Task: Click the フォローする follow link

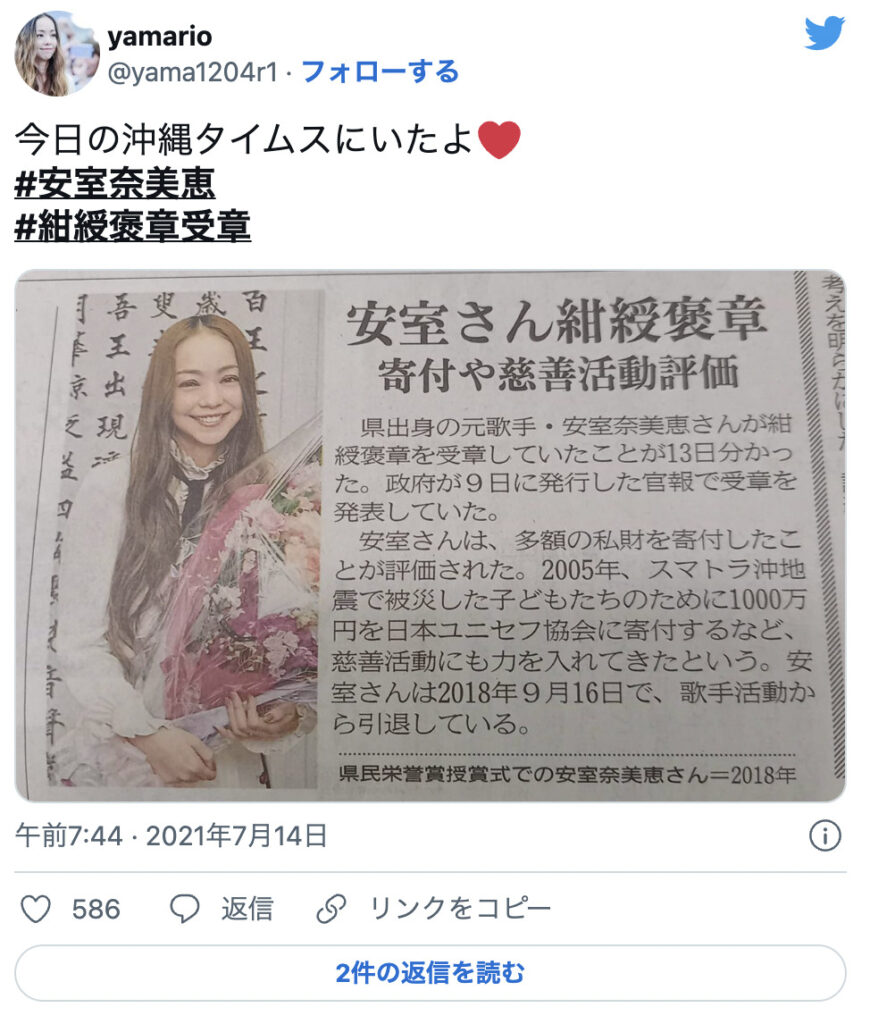Action: pyautogui.click(x=380, y=72)
